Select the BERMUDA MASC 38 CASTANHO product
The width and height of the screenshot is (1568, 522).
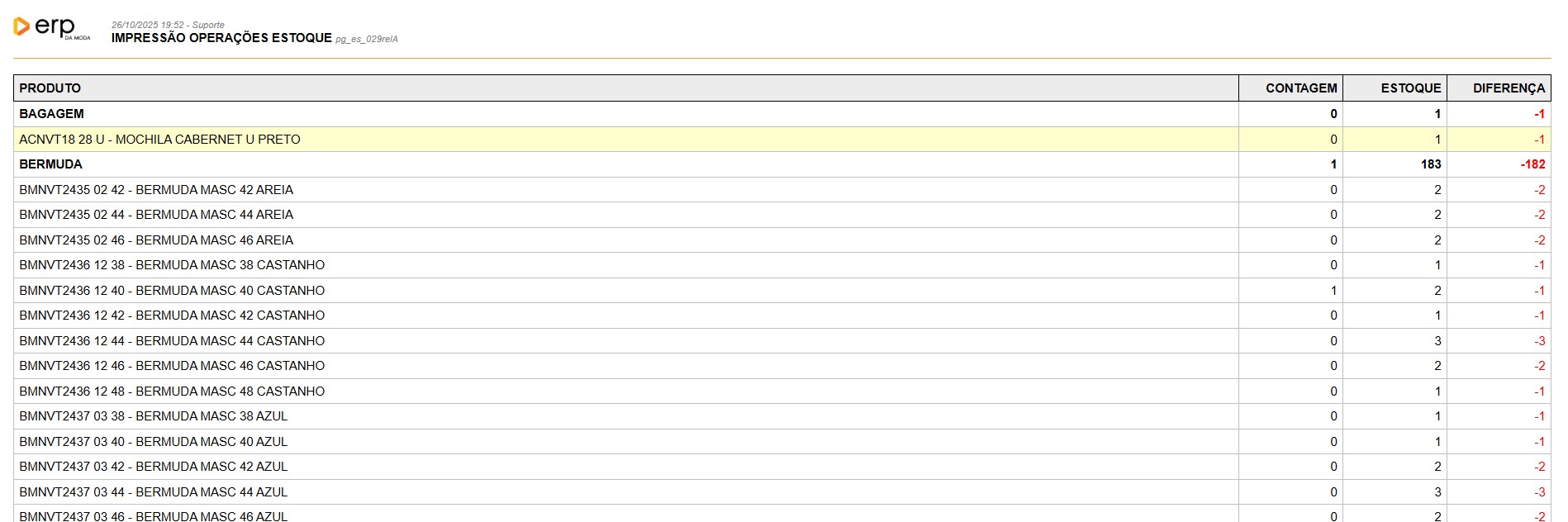(172, 265)
